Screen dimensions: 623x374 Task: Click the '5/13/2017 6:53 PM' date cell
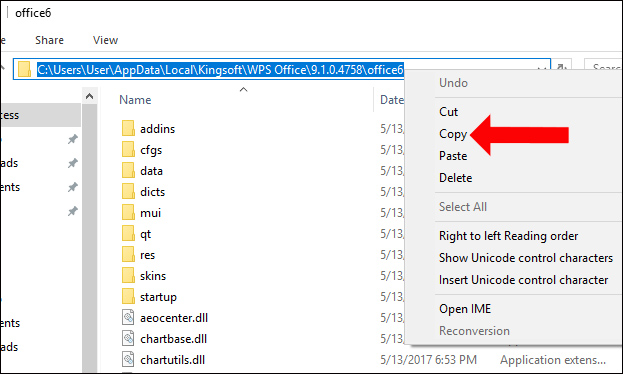click(428, 360)
